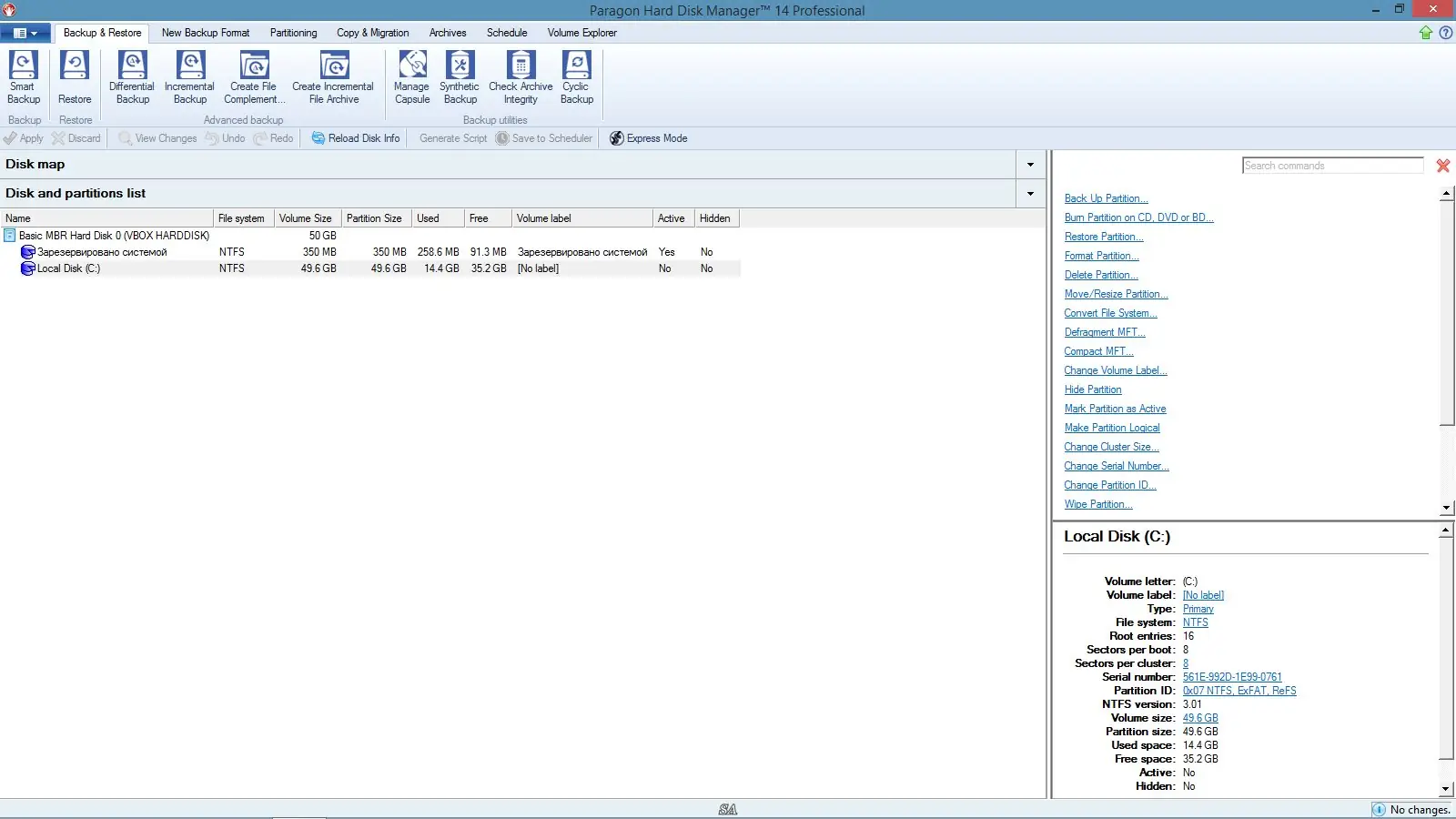Open the Restore tool
Viewport: 1456px width, 819px height.
(x=74, y=77)
